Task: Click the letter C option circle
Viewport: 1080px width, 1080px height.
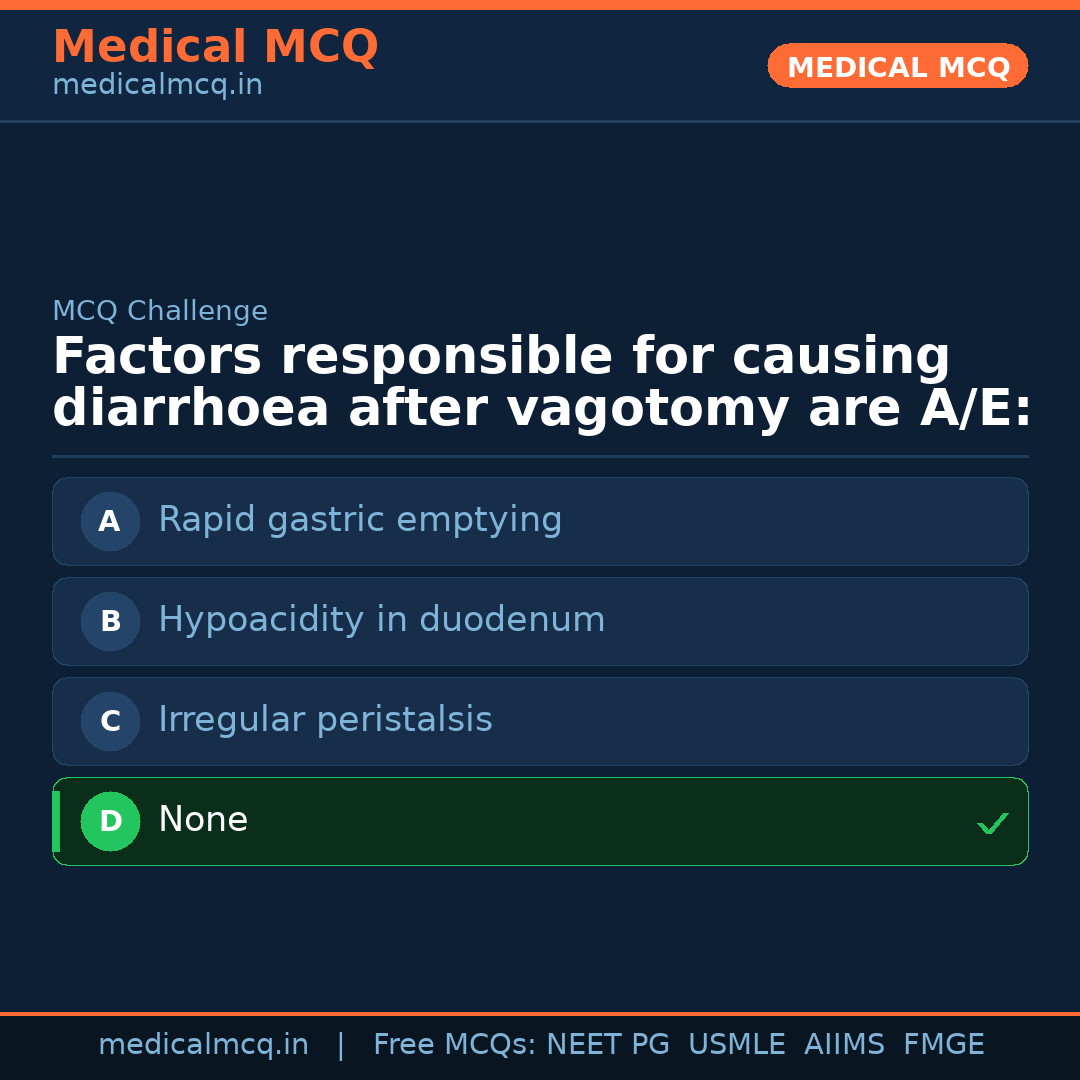Action: click(x=110, y=721)
